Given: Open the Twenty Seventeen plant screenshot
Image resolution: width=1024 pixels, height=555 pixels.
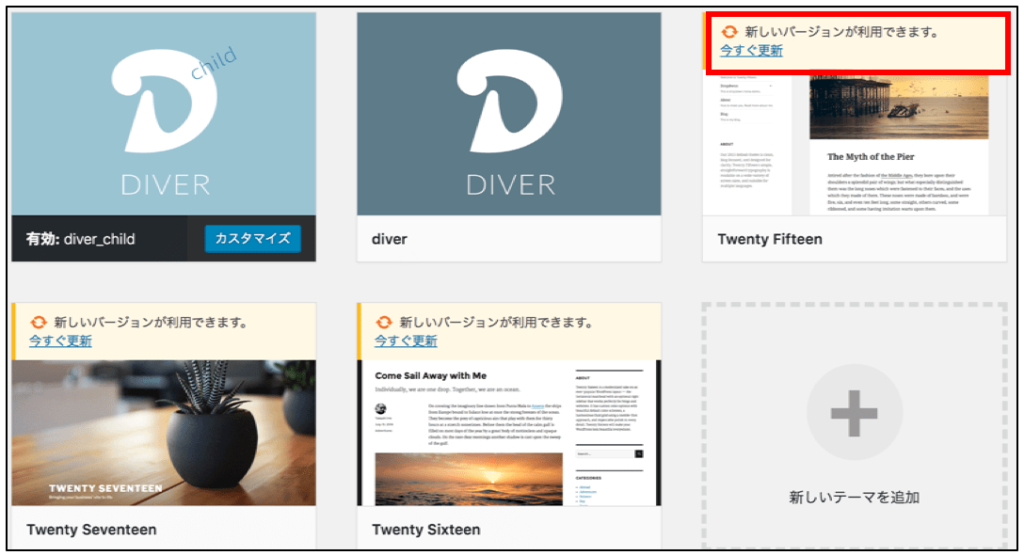Looking at the screenshot, I should click(164, 432).
